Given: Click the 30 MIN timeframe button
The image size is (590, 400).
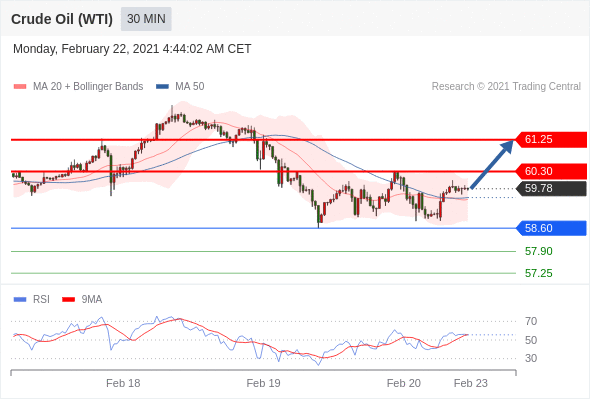Looking at the screenshot, I should pyautogui.click(x=146, y=19).
